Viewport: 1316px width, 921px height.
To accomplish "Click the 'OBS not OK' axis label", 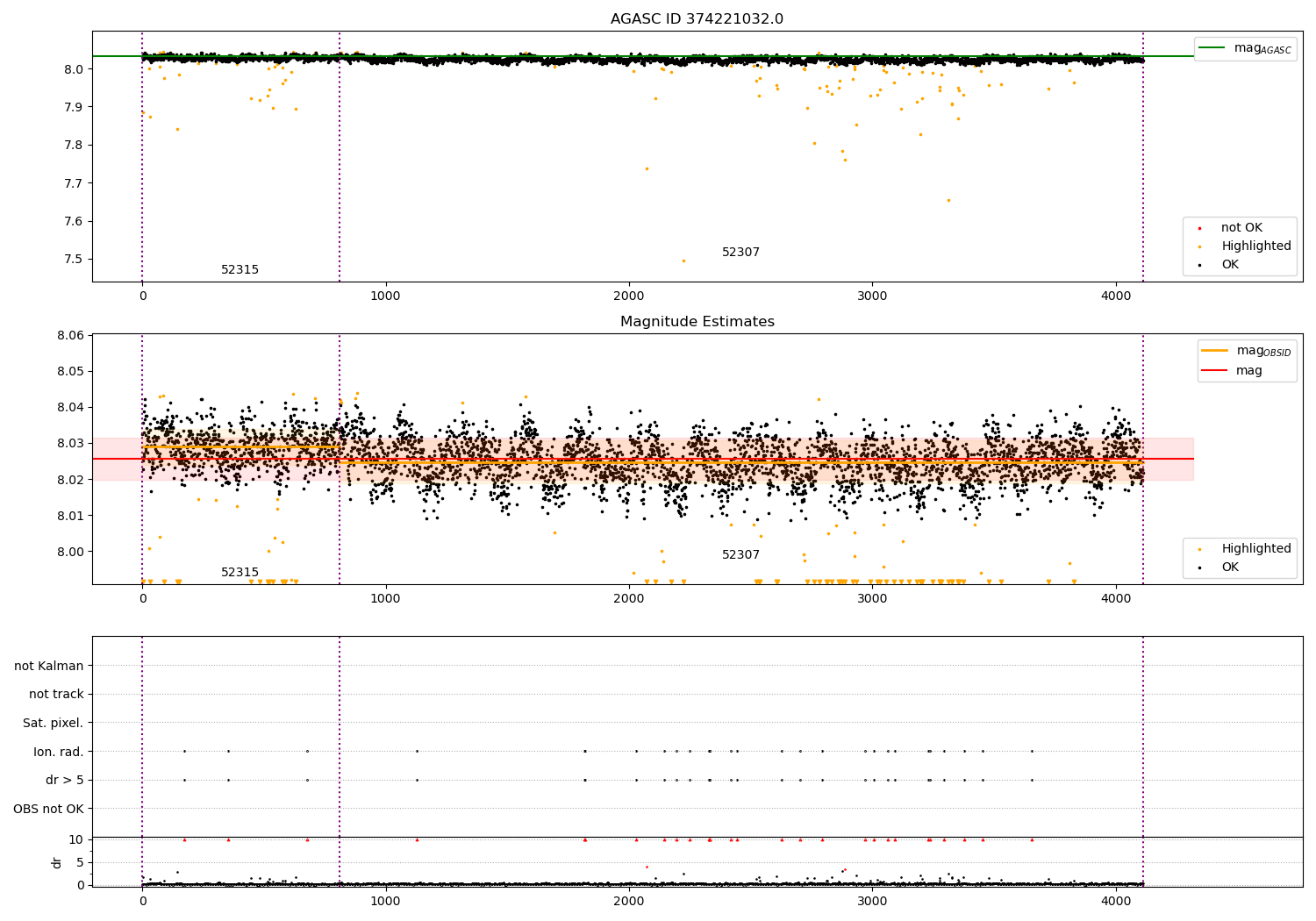I will pyautogui.click(x=49, y=809).
